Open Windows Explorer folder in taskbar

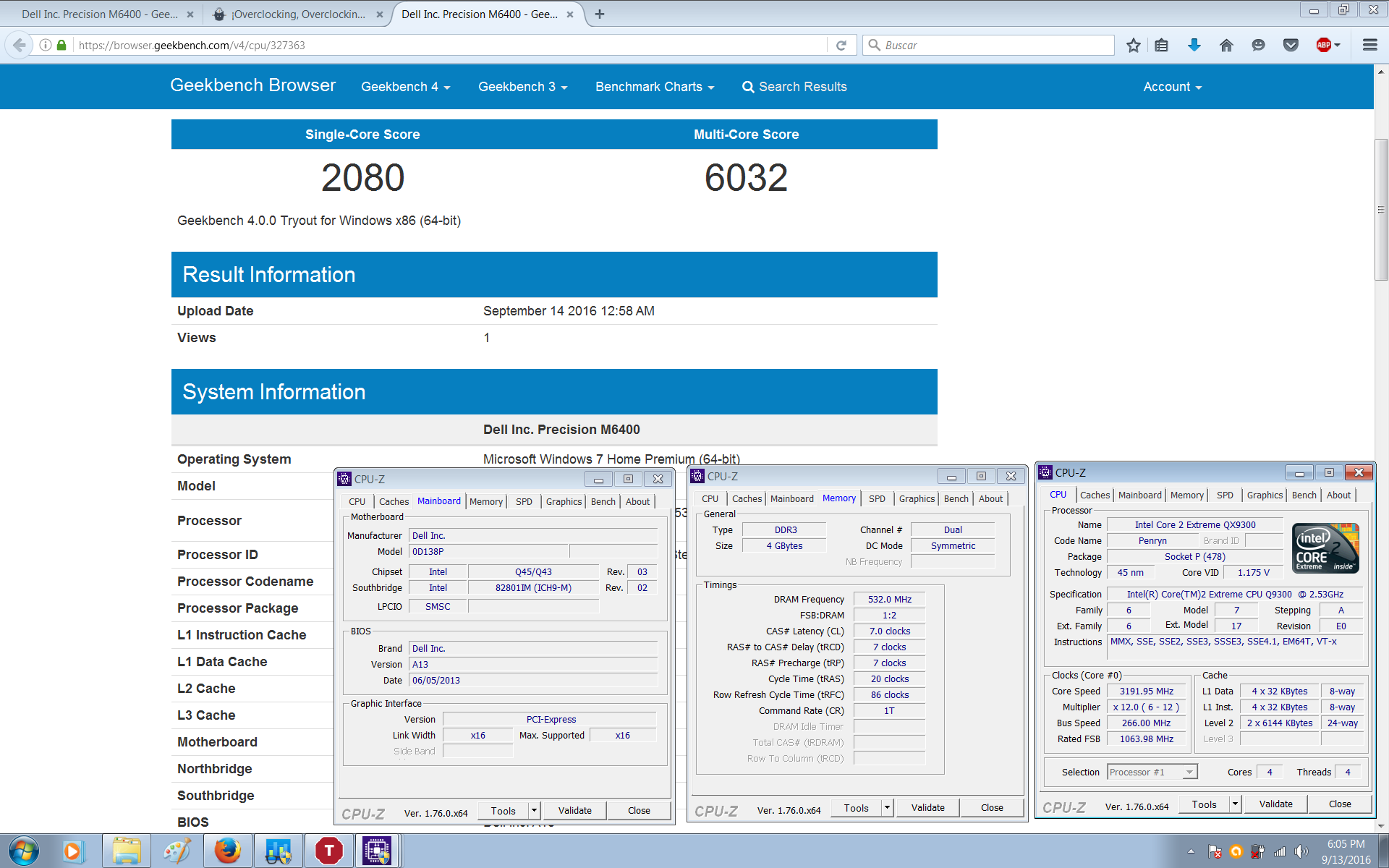(127, 851)
